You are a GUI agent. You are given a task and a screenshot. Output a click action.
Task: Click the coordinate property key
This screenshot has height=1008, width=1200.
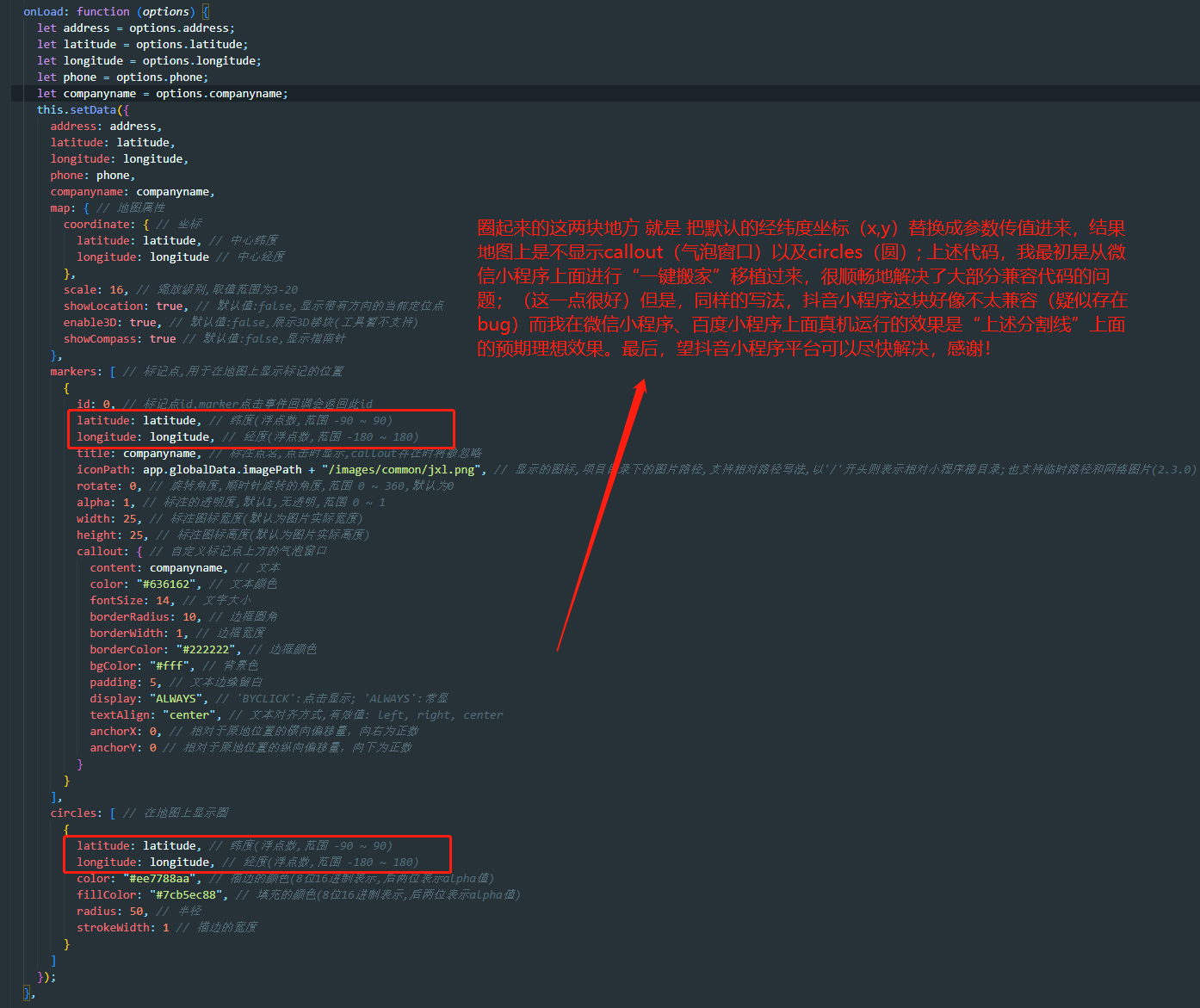(97, 225)
